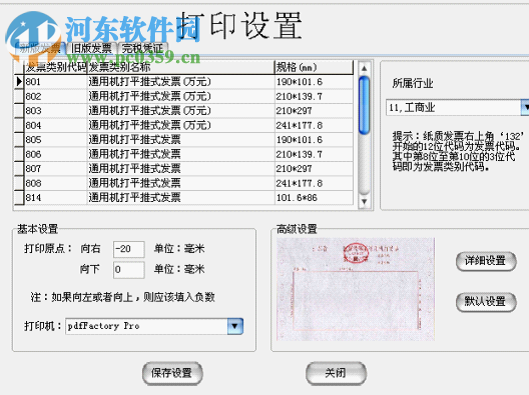Select row 803 in invoice table
This screenshot has height=395, width=529.
click(184, 111)
